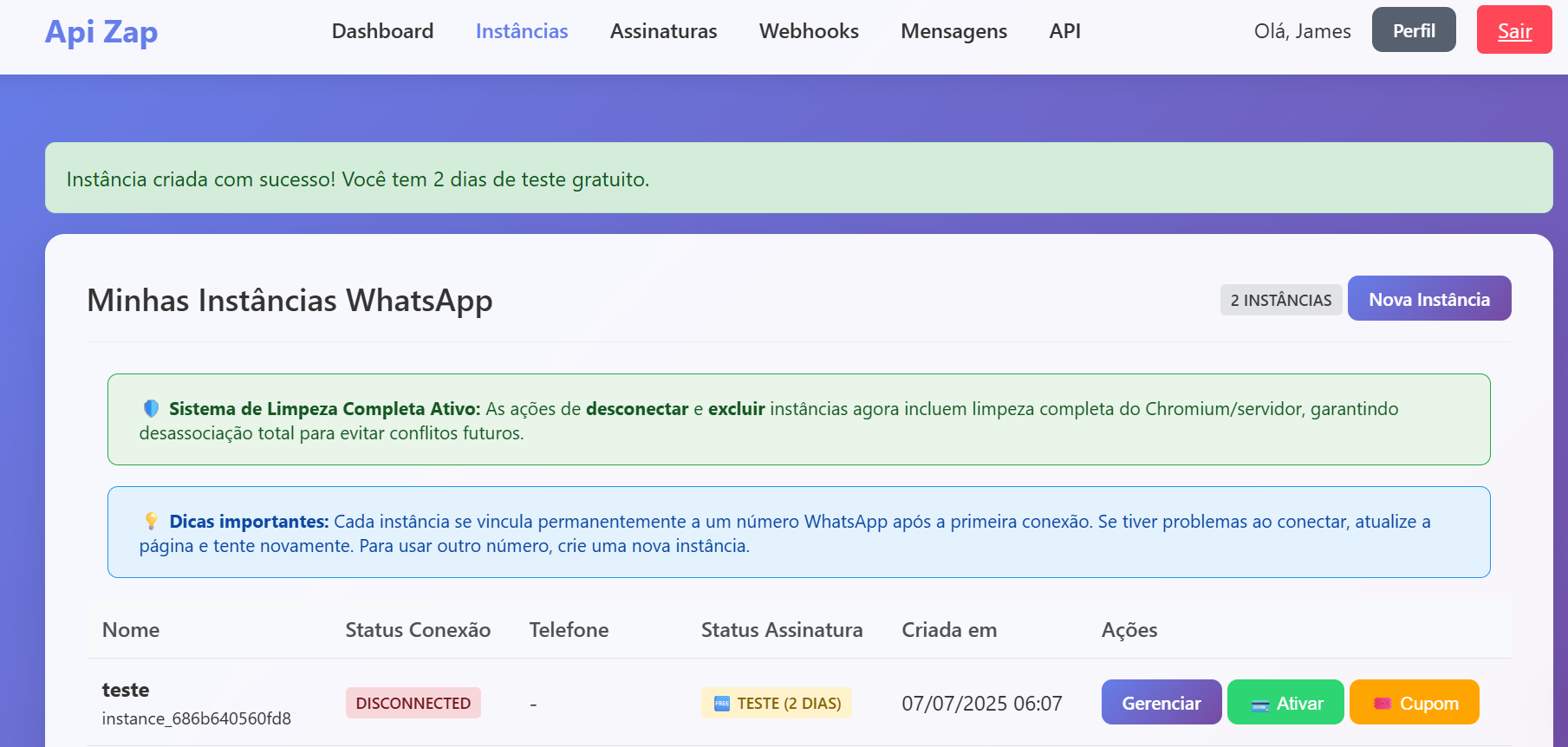Navigate to the Assinaturas page
Image resolution: width=1568 pixels, height=747 pixels.
(663, 31)
